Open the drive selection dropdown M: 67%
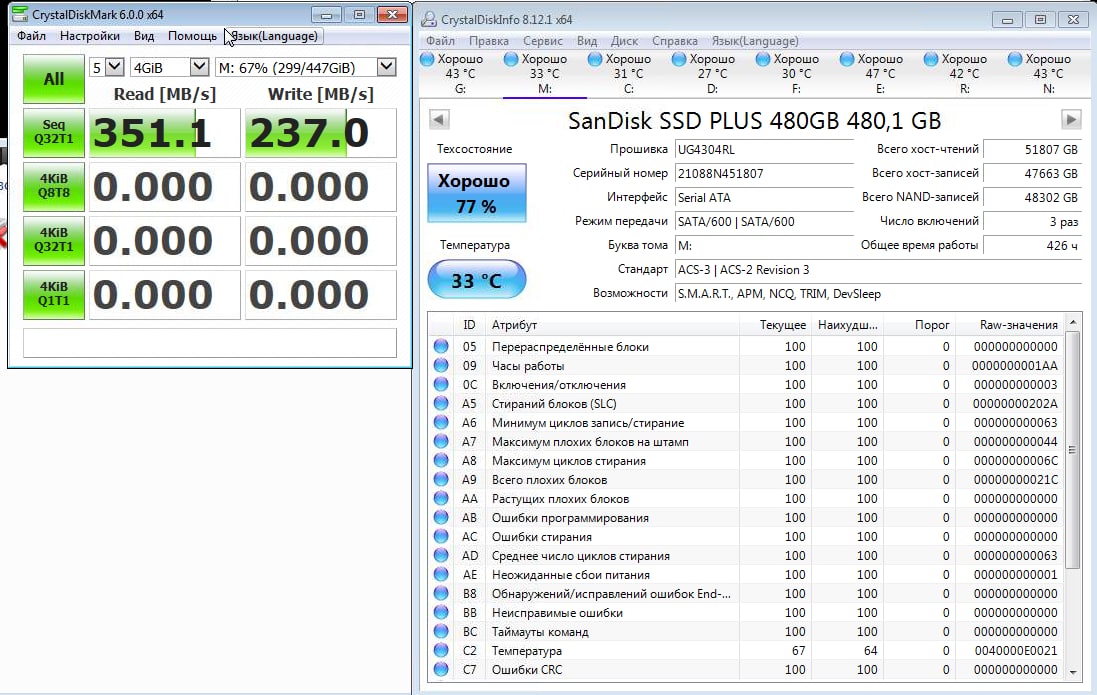This screenshot has height=695, width=1097. click(x=306, y=67)
